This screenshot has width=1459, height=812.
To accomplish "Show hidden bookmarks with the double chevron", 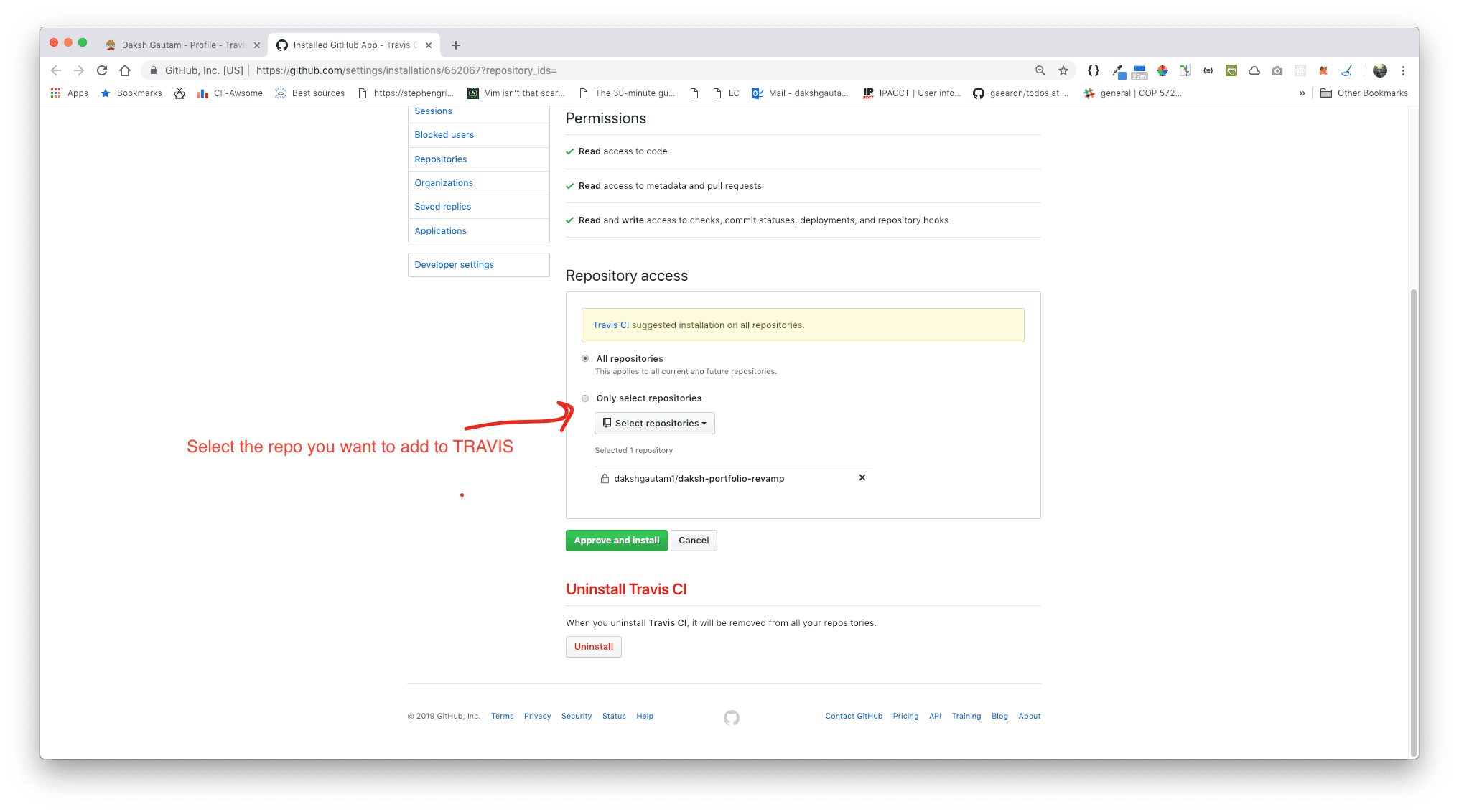I will (x=1302, y=93).
